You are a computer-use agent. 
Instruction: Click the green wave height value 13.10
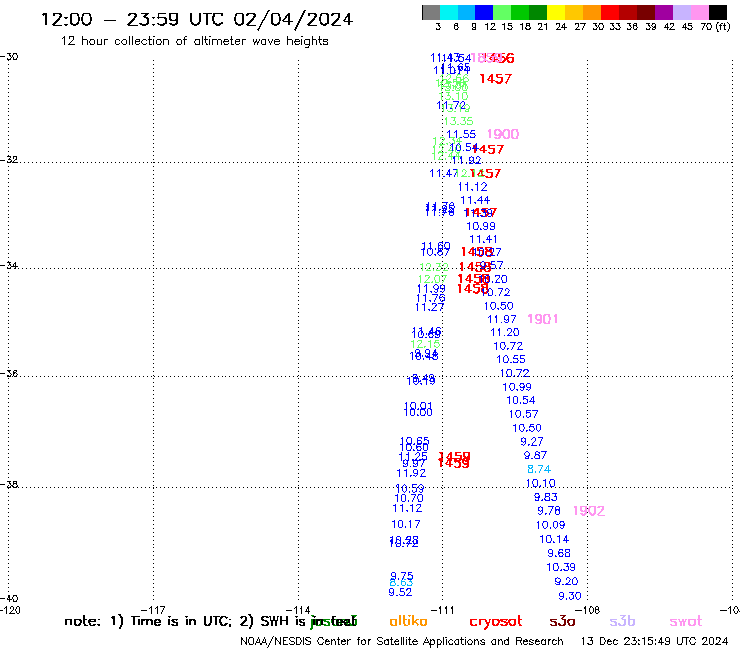454,96
